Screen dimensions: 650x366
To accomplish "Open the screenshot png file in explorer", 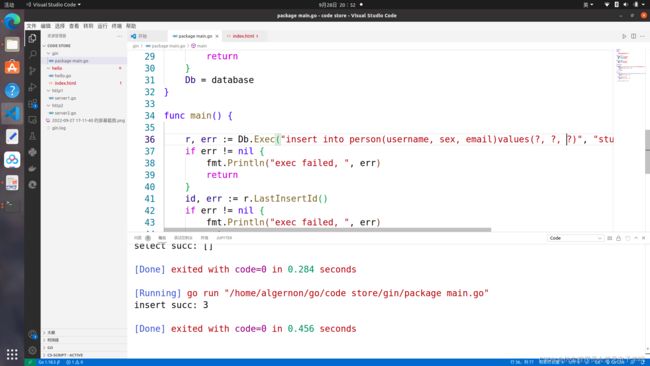I will coord(85,120).
